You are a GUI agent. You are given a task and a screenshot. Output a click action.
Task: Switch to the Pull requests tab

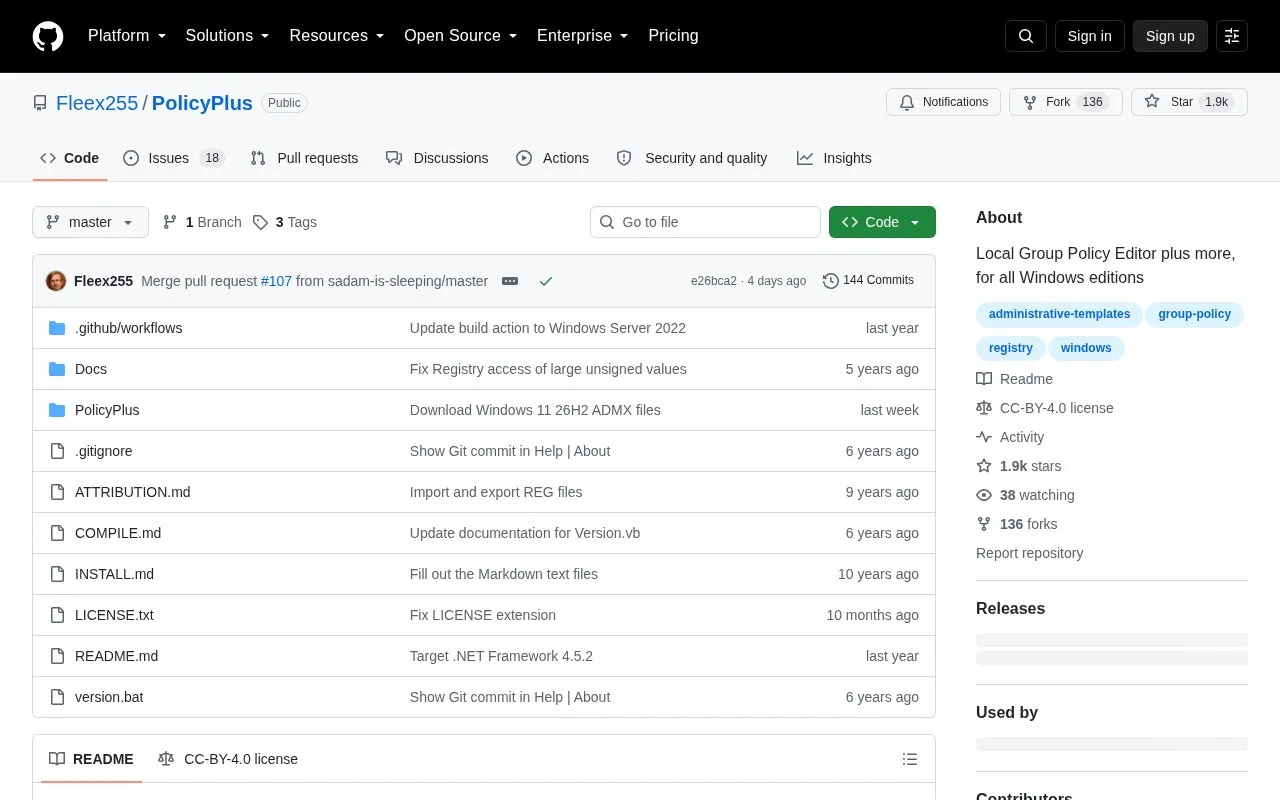pyautogui.click(x=304, y=158)
